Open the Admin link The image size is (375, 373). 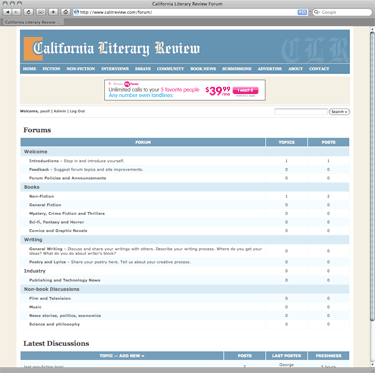[x=60, y=111]
